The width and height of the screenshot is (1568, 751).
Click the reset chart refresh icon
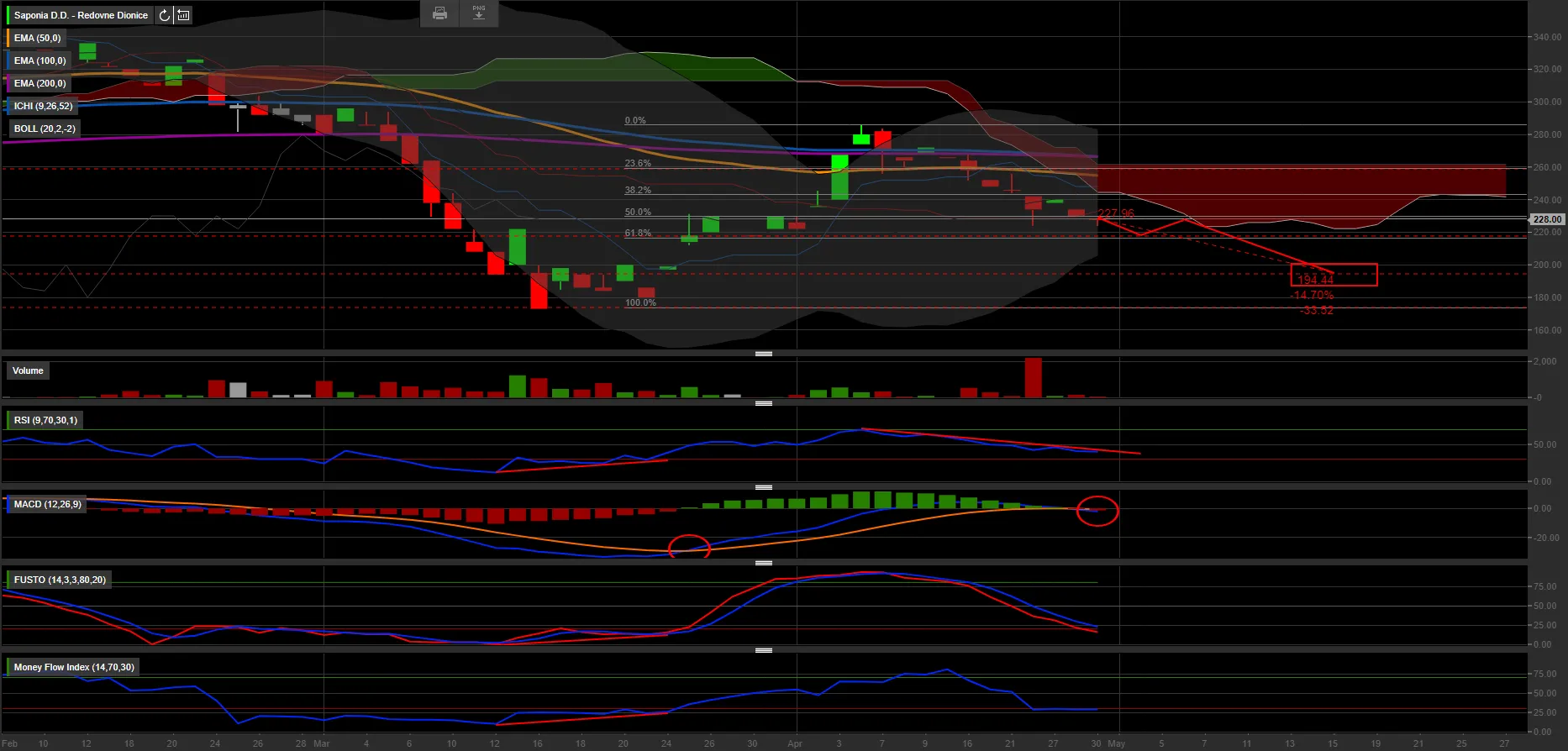pyautogui.click(x=165, y=15)
